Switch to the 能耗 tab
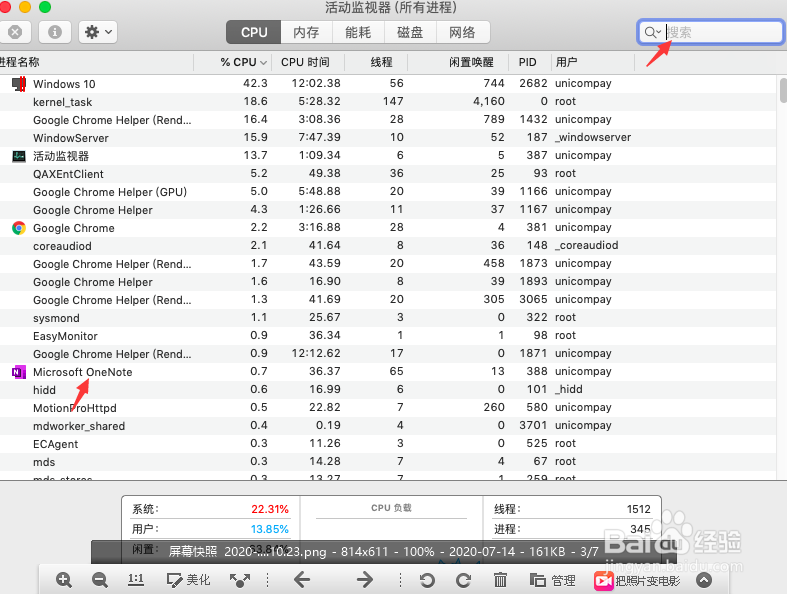Viewport: 787px width, 594px height. (358, 33)
